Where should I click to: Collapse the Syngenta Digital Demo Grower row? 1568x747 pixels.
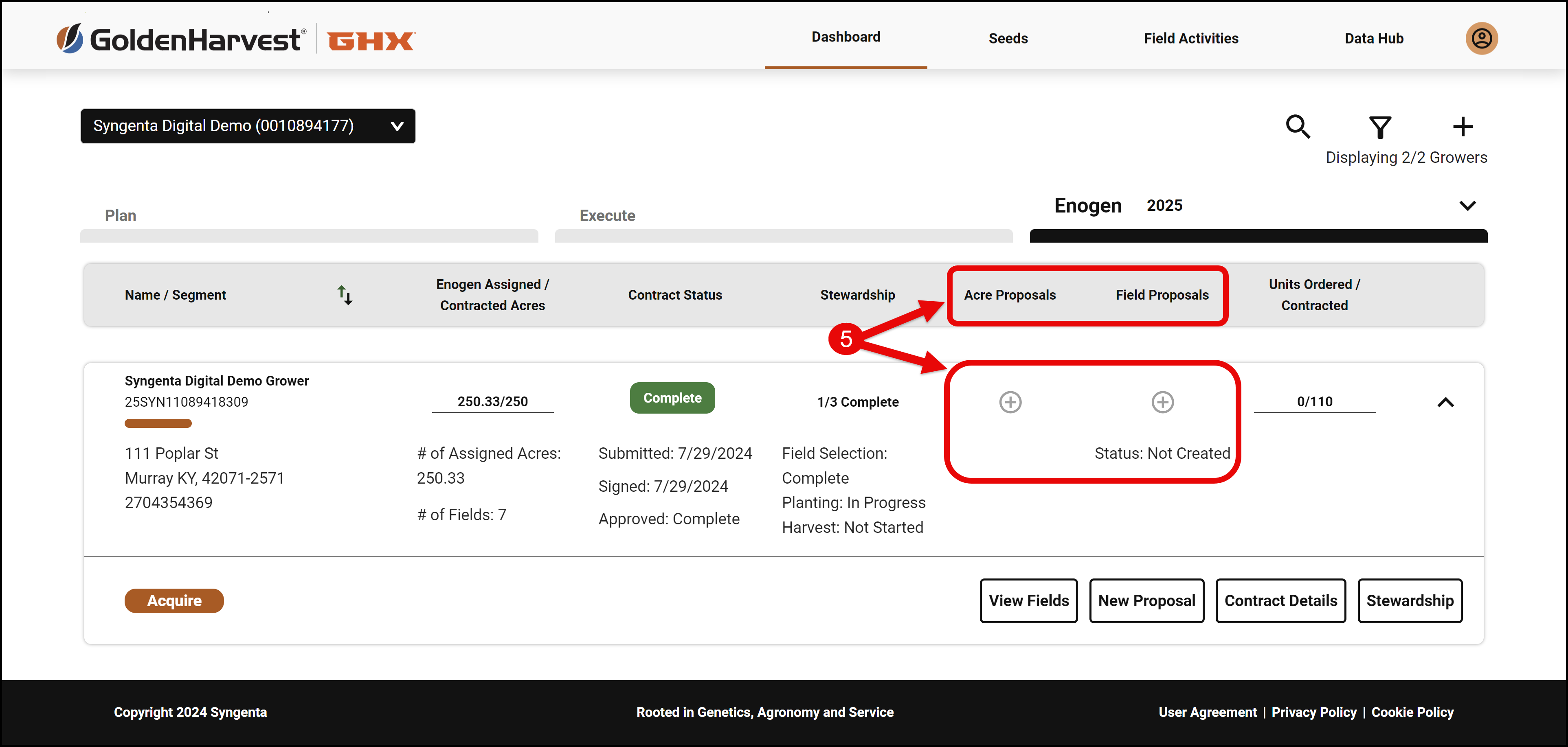[x=1445, y=402]
